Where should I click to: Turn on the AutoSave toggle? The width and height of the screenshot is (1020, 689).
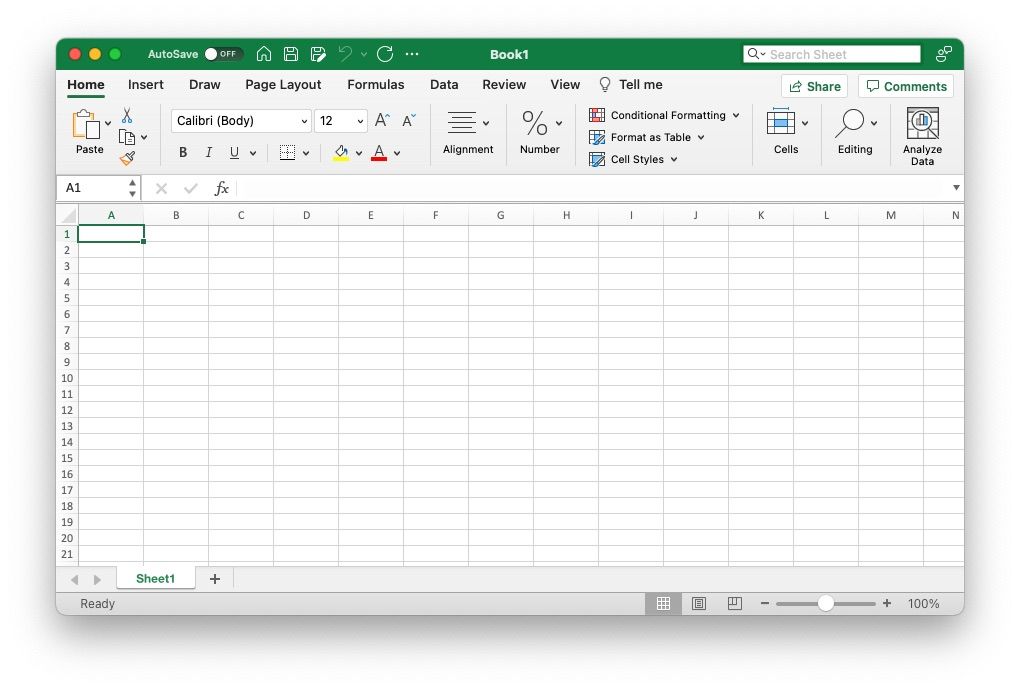click(222, 54)
